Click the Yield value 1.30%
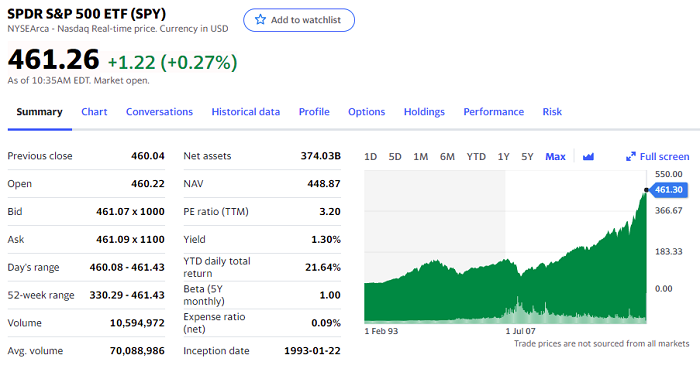The image size is (700, 372). 326,239
